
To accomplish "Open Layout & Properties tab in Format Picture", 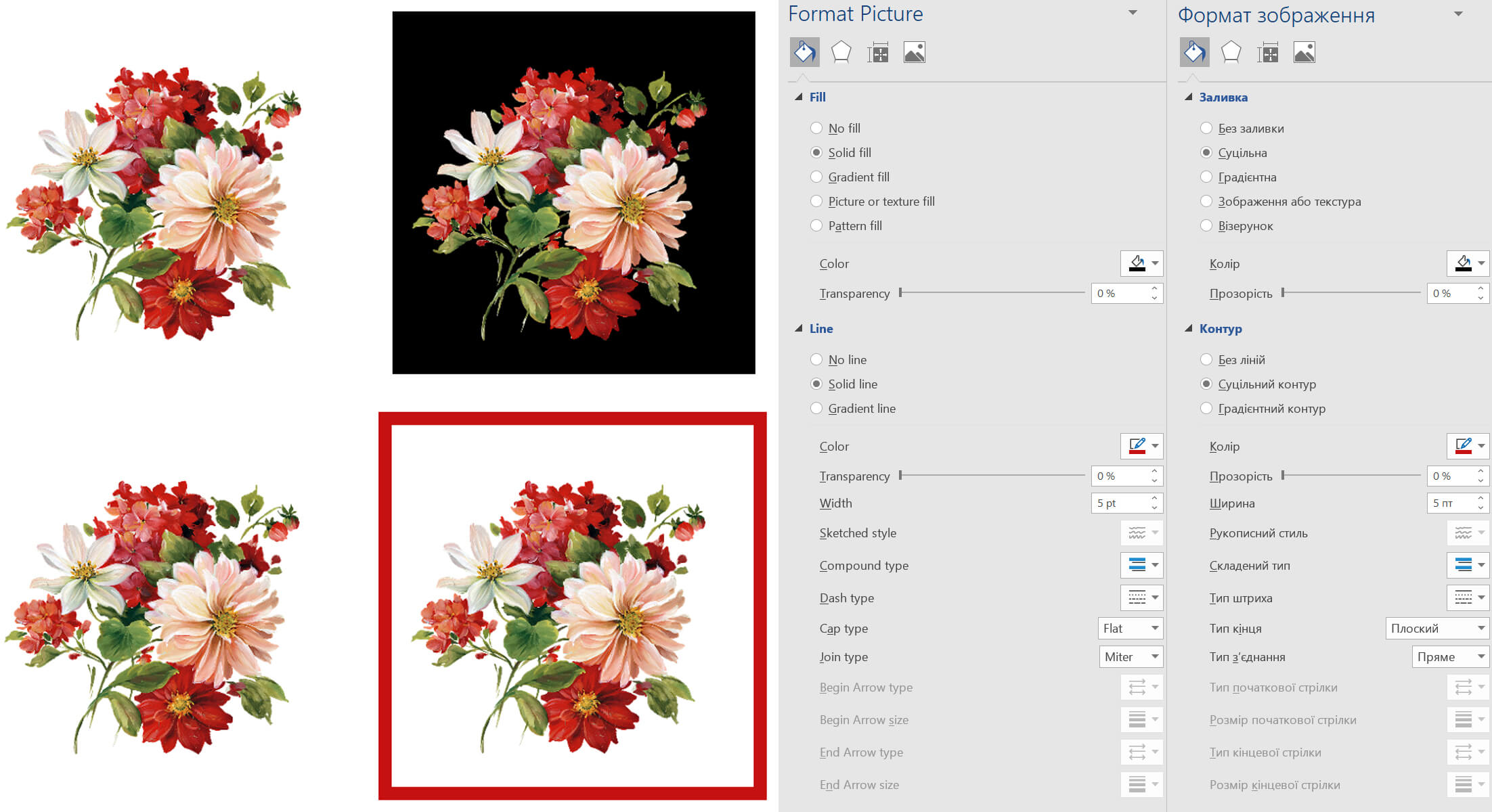I will tap(877, 52).
